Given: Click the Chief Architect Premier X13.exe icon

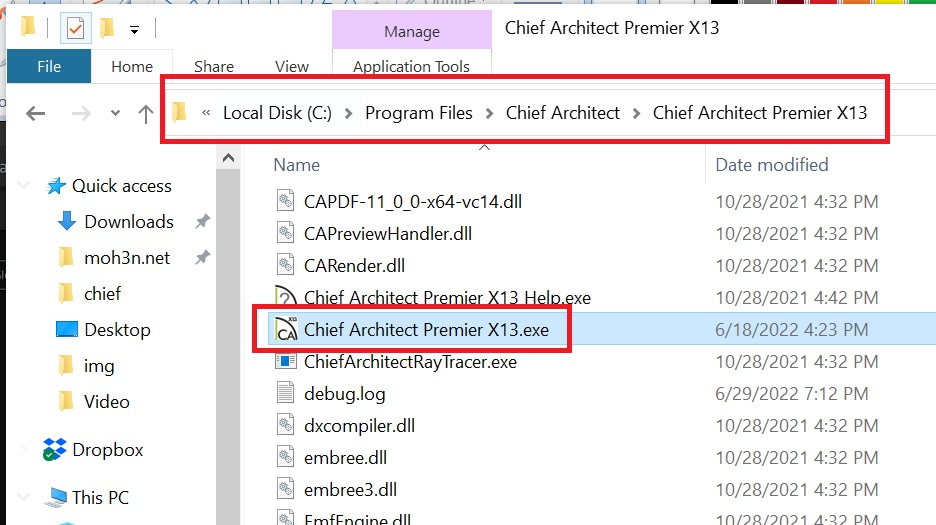Looking at the screenshot, I should [286, 330].
